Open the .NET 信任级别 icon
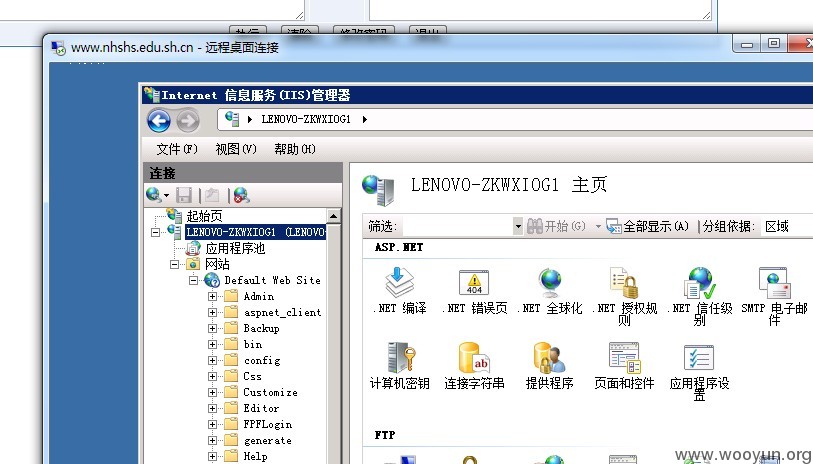The image size is (813, 464). point(699,283)
